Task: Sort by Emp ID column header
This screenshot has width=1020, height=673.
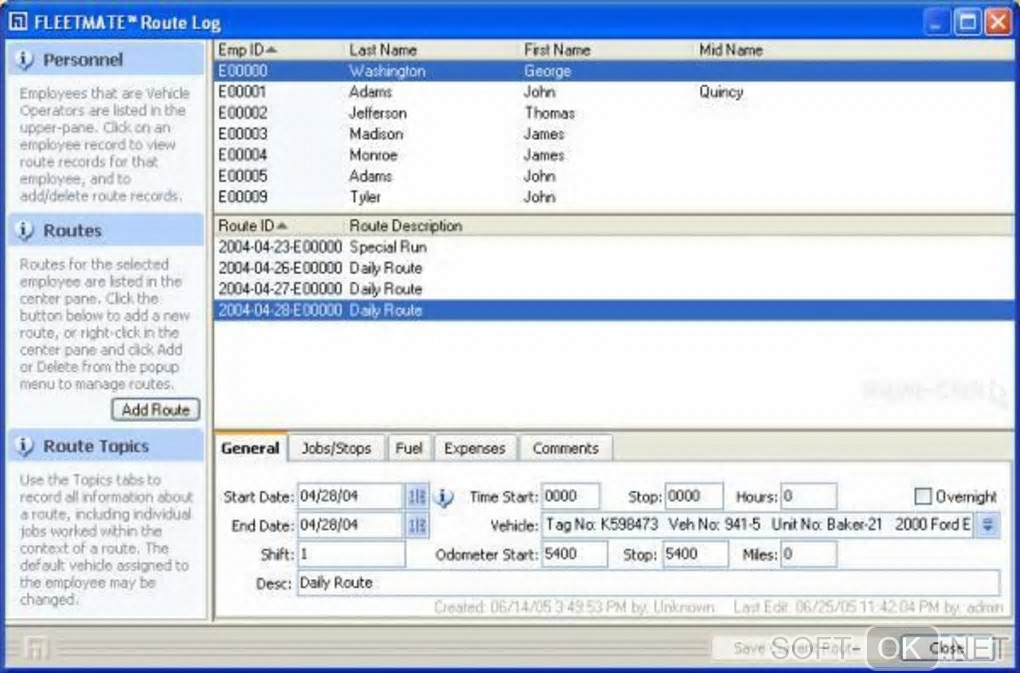Action: pyautogui.click(x=277, y=50)
